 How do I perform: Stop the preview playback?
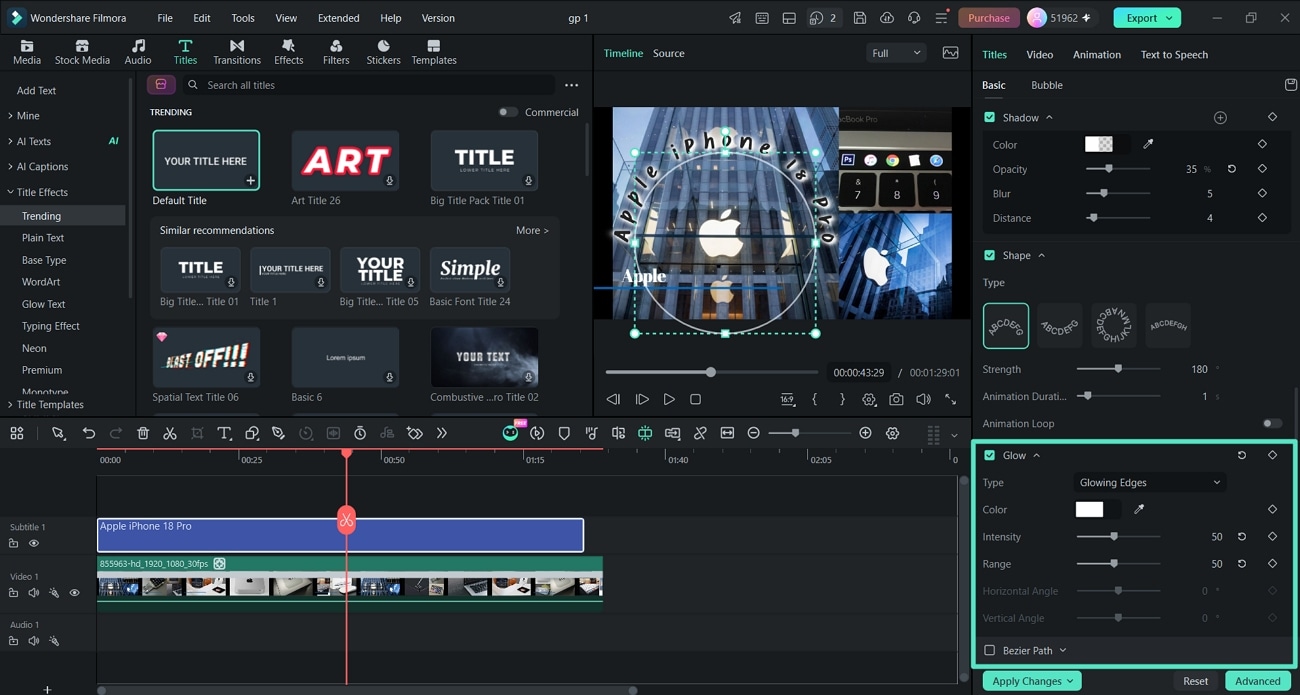(x=696, y=399)
